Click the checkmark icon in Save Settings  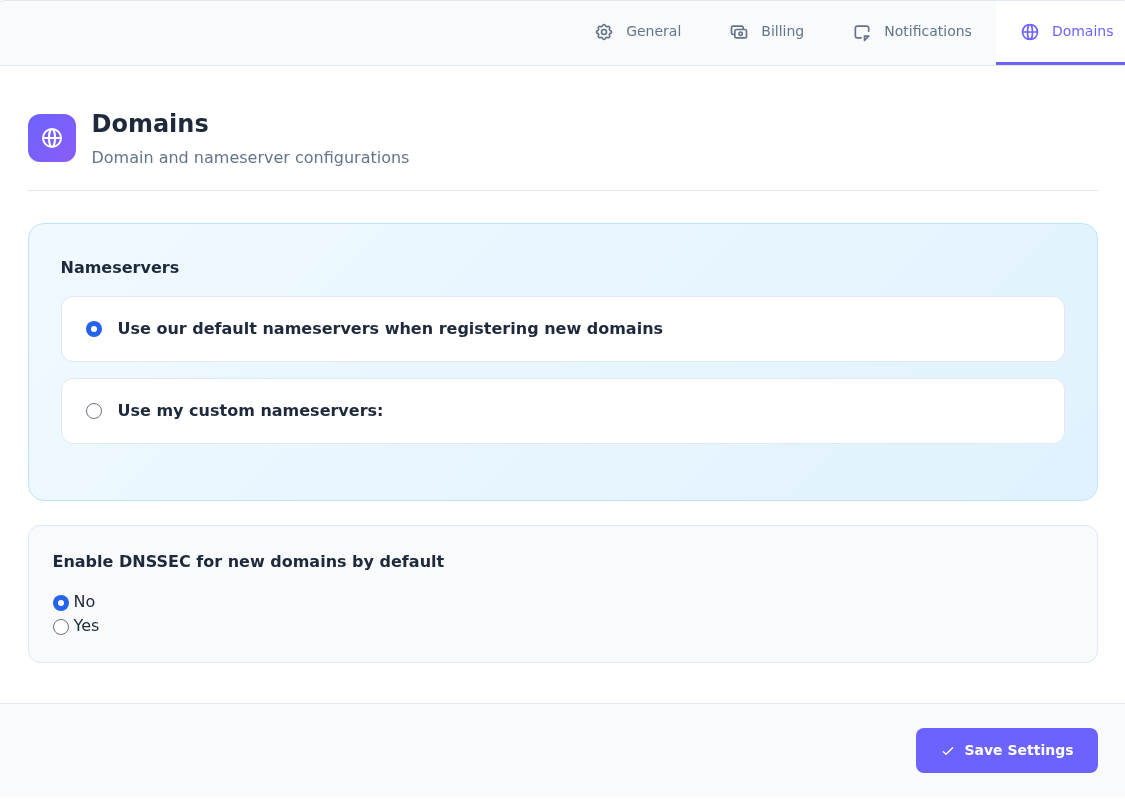pyautogui.click(x=947, y=750)
